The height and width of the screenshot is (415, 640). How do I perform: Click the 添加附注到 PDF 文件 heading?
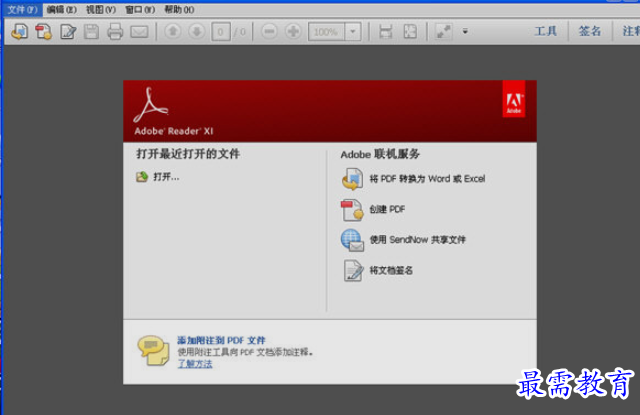(221, 340)
